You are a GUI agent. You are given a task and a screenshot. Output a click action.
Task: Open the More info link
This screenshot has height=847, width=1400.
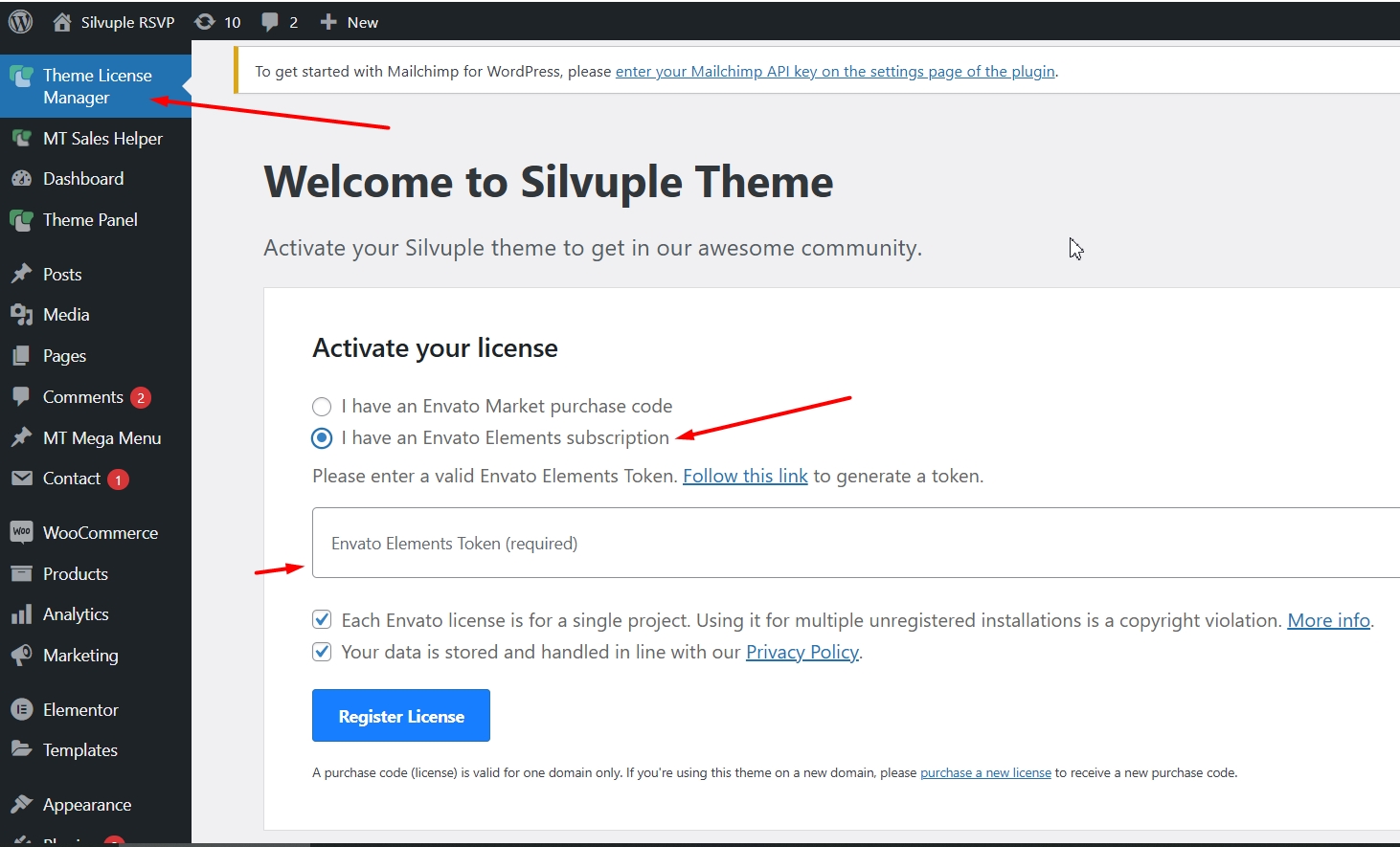(x=1328, y=620)
